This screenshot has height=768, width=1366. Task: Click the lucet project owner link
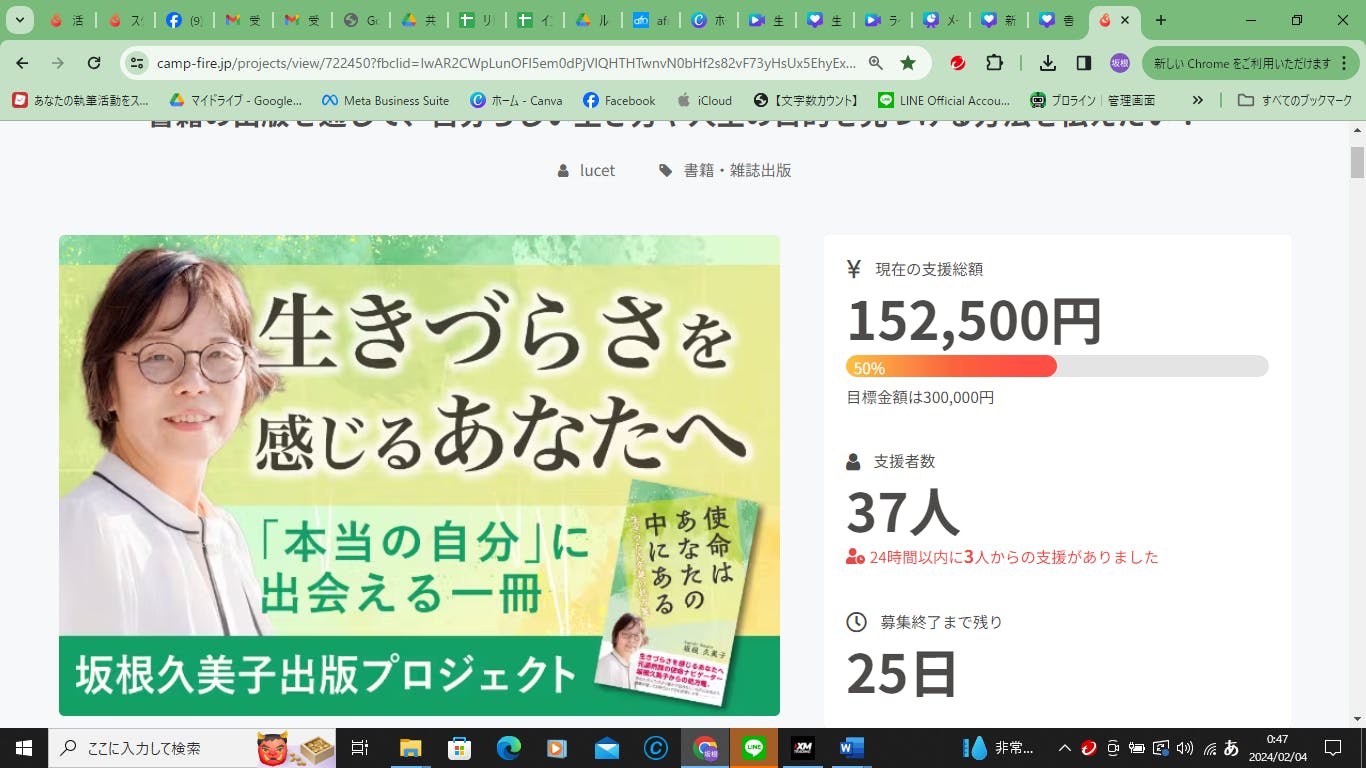(597, 170)
